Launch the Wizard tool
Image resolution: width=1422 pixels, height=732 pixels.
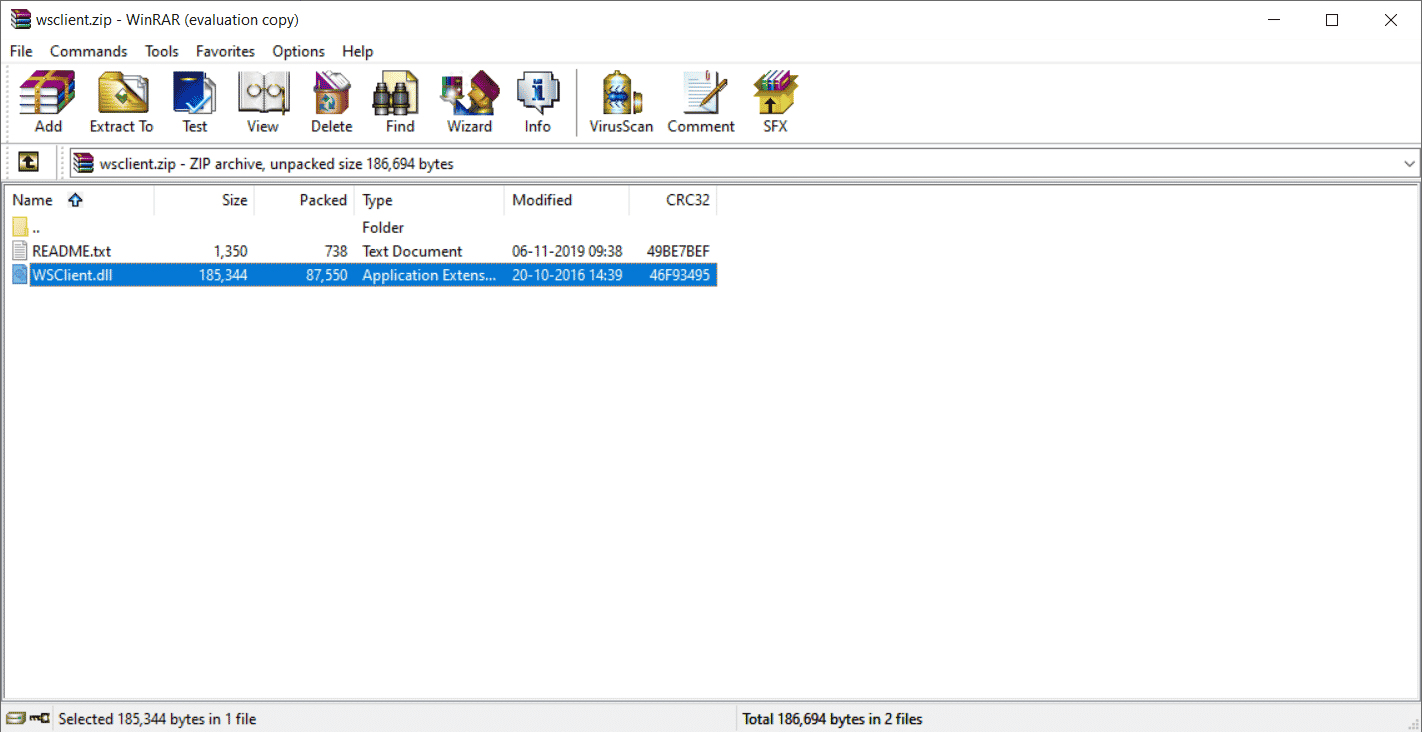pos(469,102)
